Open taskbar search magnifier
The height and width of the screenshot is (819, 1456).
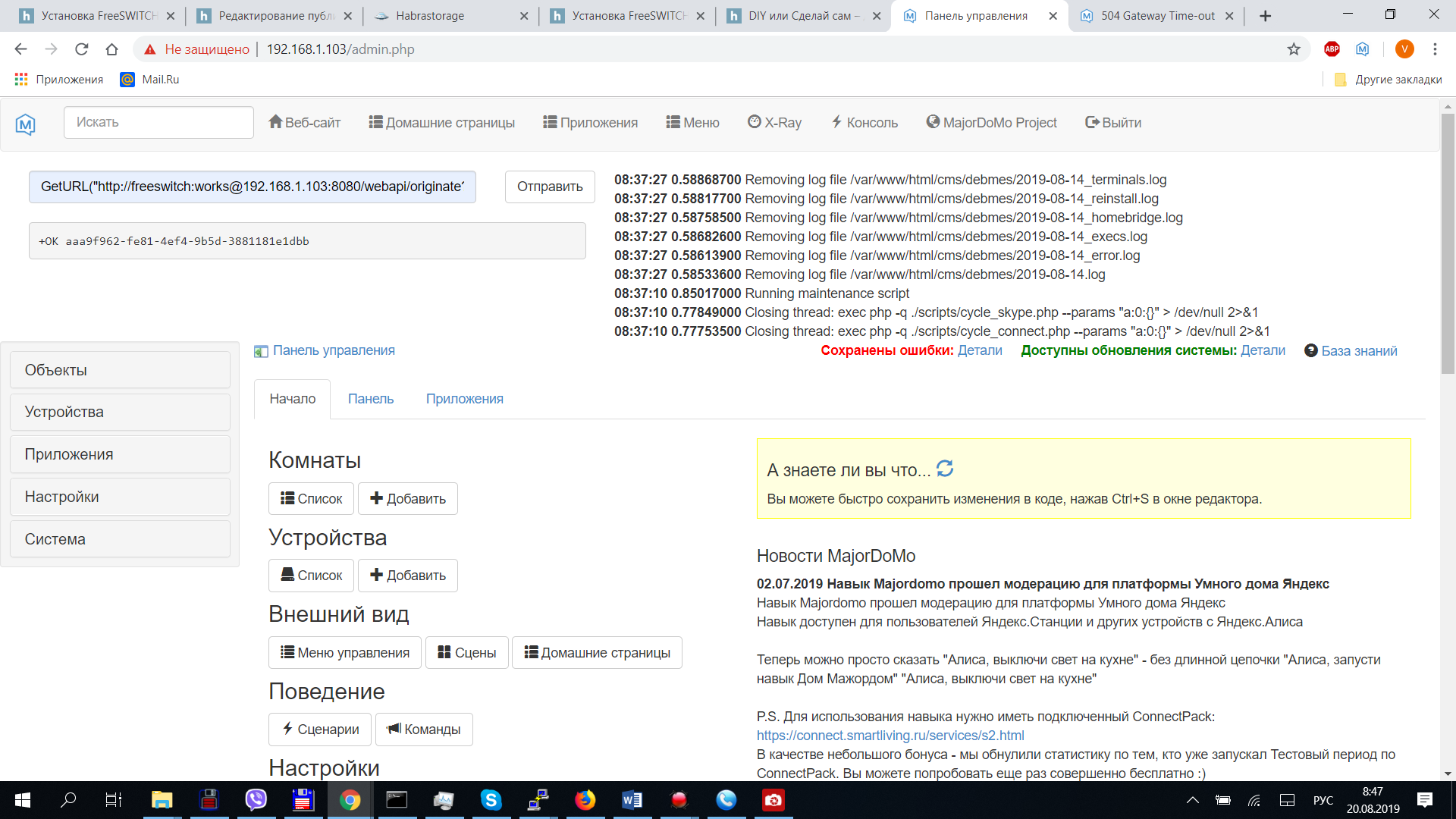[x=68, y=800]
